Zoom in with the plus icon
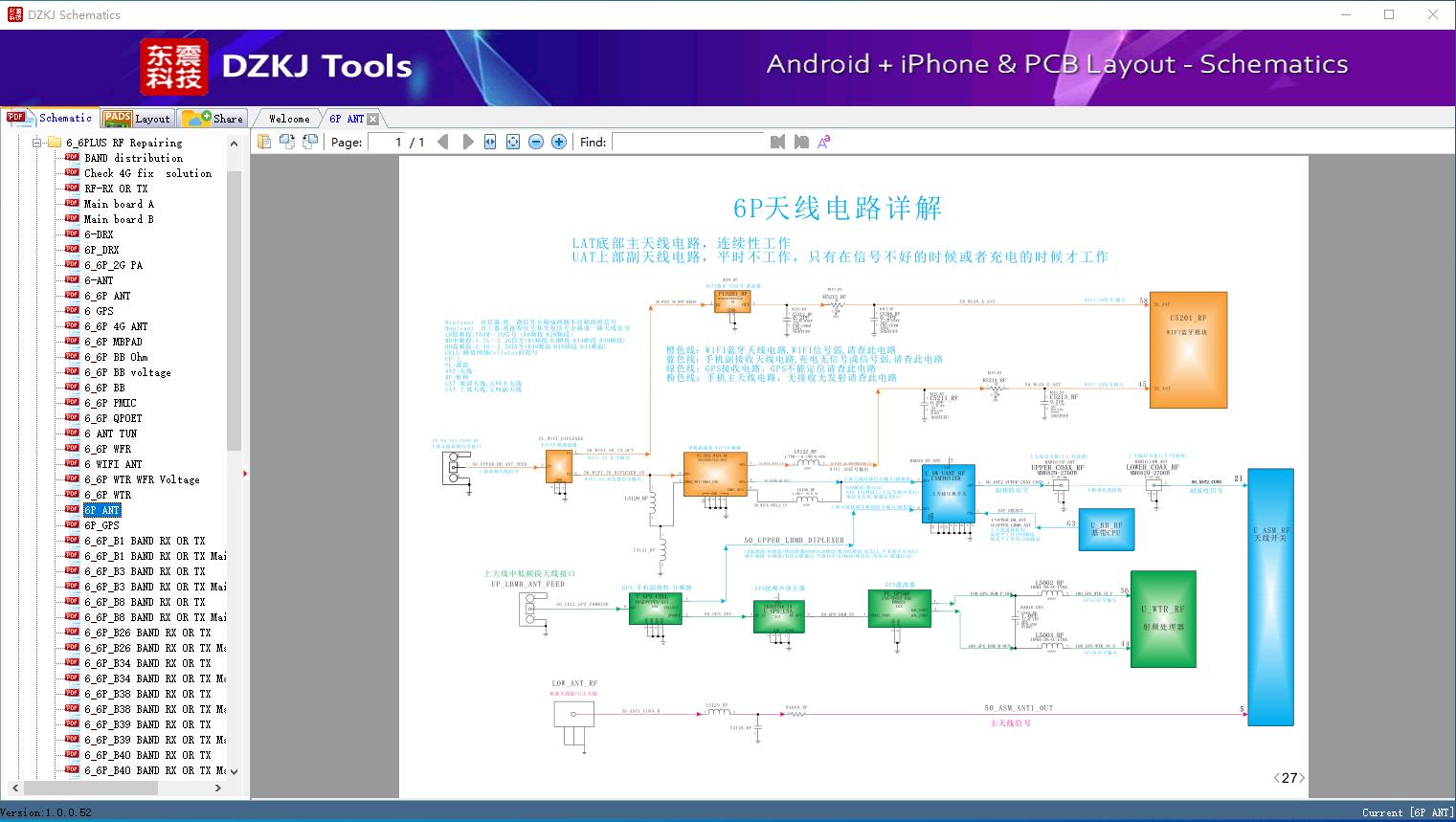1456x822 pixels. tap(559, 142)
